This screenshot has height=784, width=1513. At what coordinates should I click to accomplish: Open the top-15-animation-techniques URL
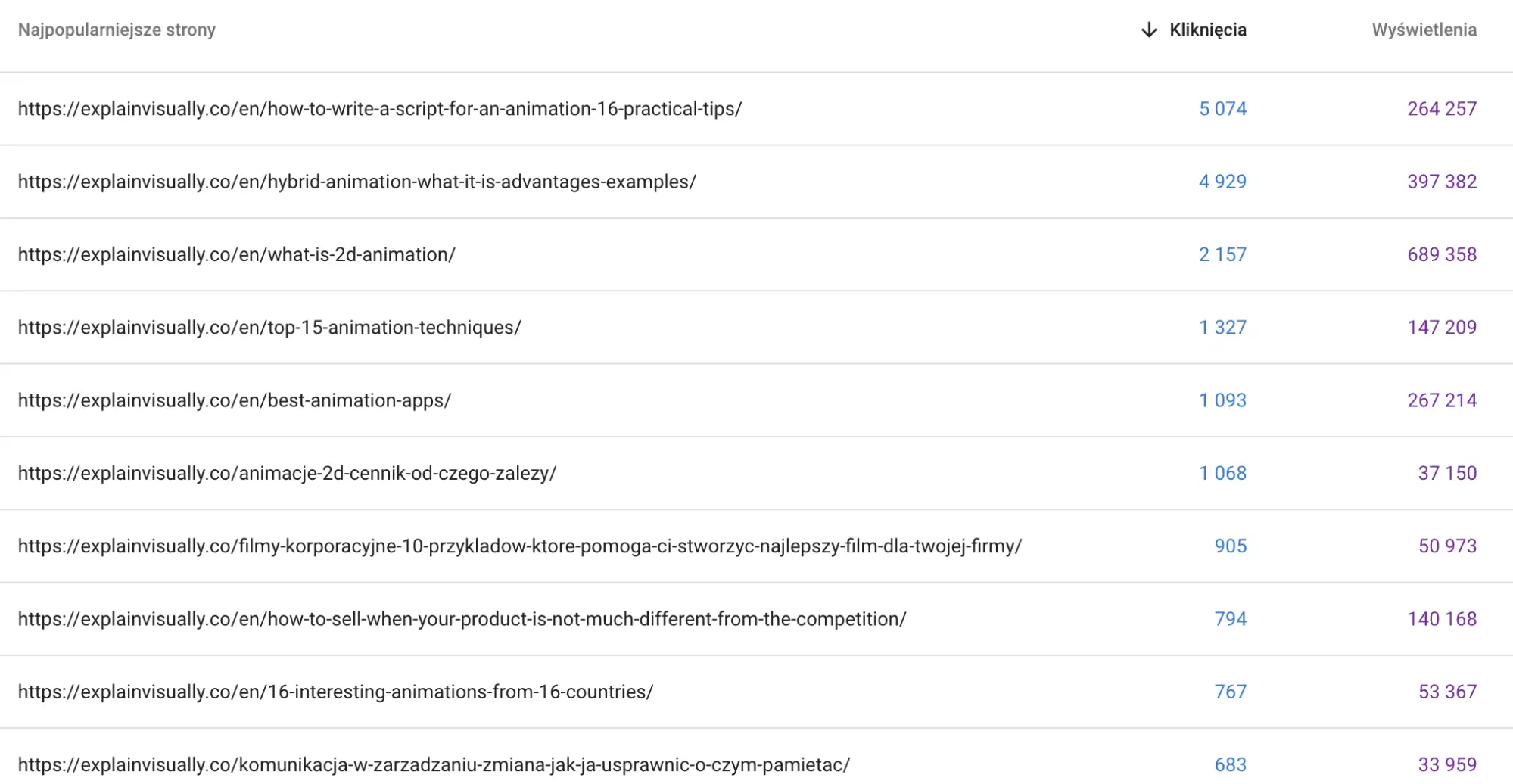coord(269,328)
